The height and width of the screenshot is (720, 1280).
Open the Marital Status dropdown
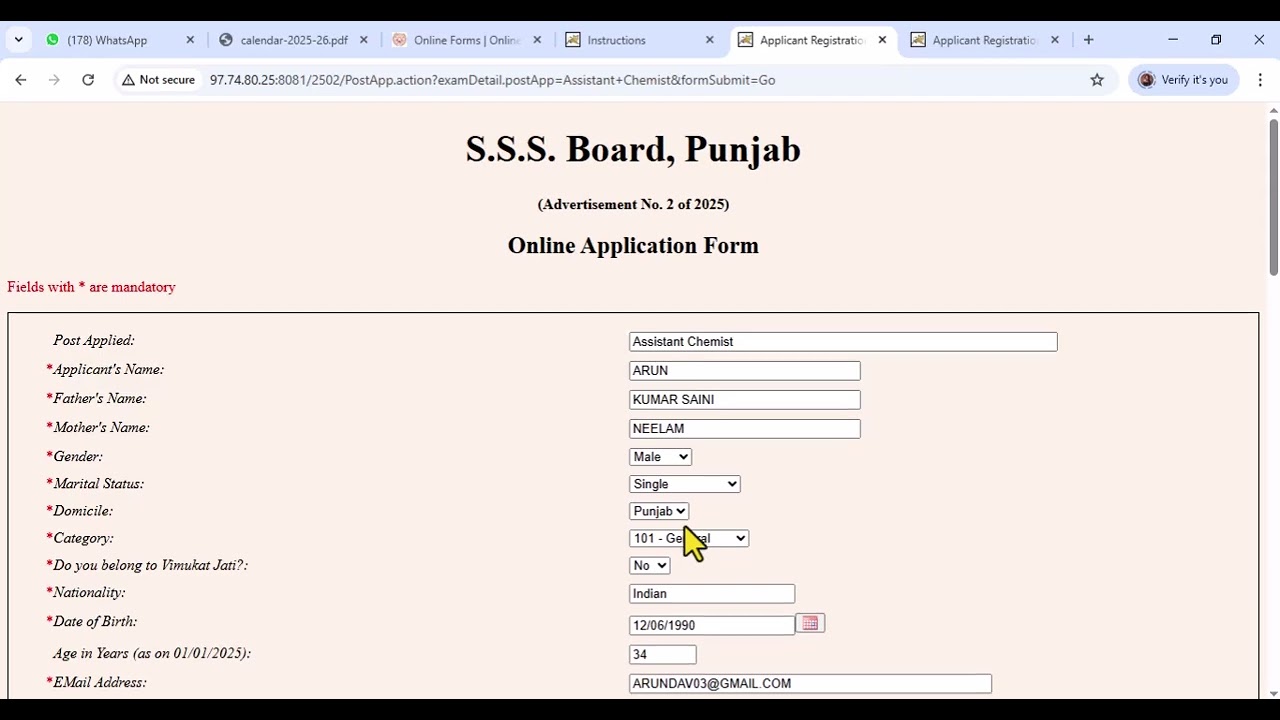click(x=685, y=484)
